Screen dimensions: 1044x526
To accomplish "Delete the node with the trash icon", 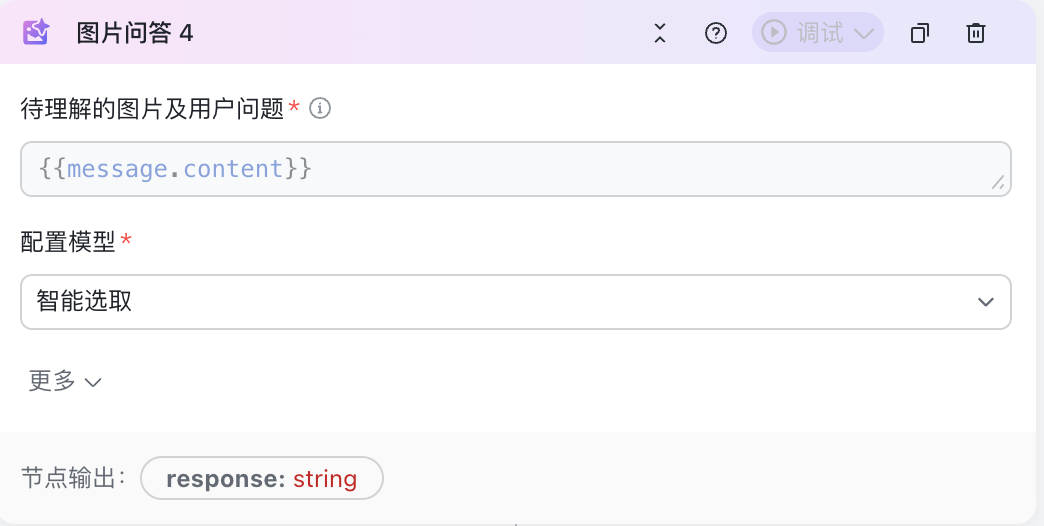I will (x=976, y=33).
